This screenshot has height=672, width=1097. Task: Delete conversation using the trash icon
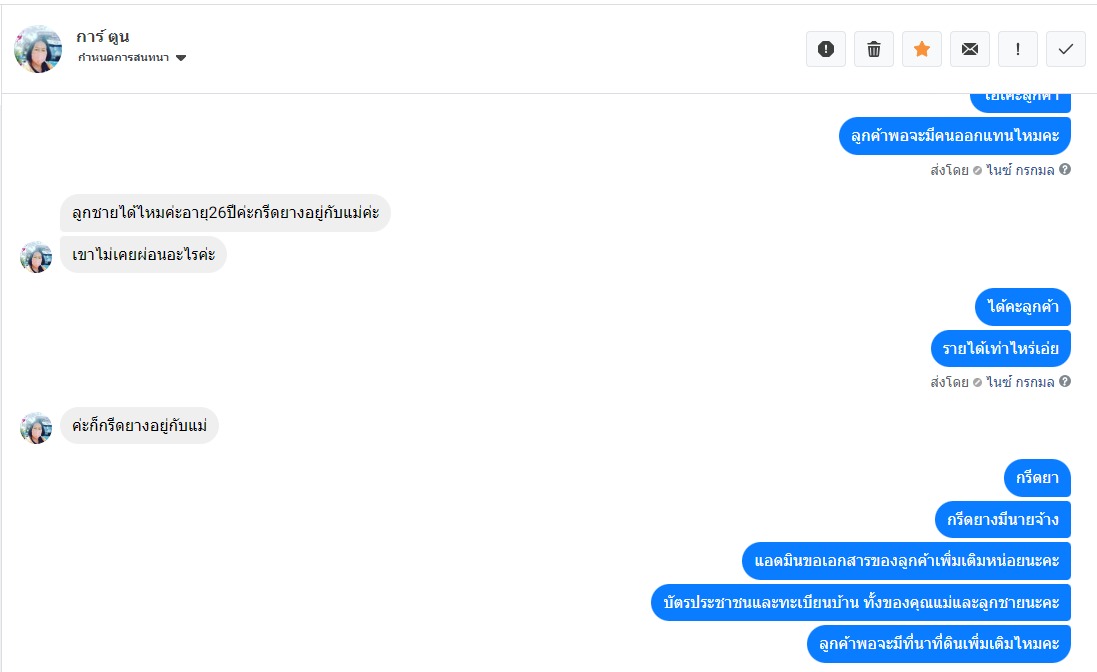point(874,49)
